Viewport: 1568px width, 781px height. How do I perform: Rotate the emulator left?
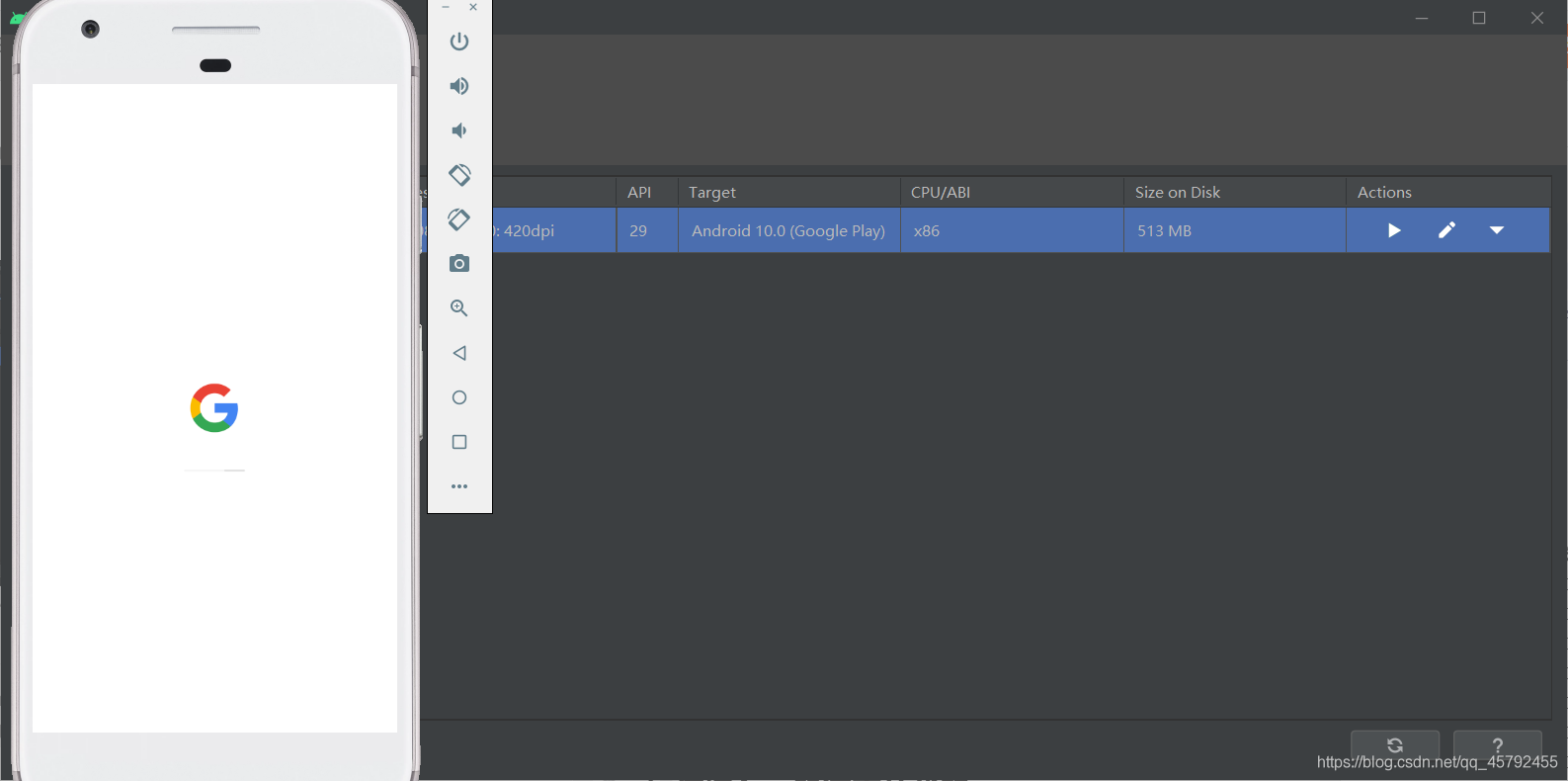coord(459,175)
